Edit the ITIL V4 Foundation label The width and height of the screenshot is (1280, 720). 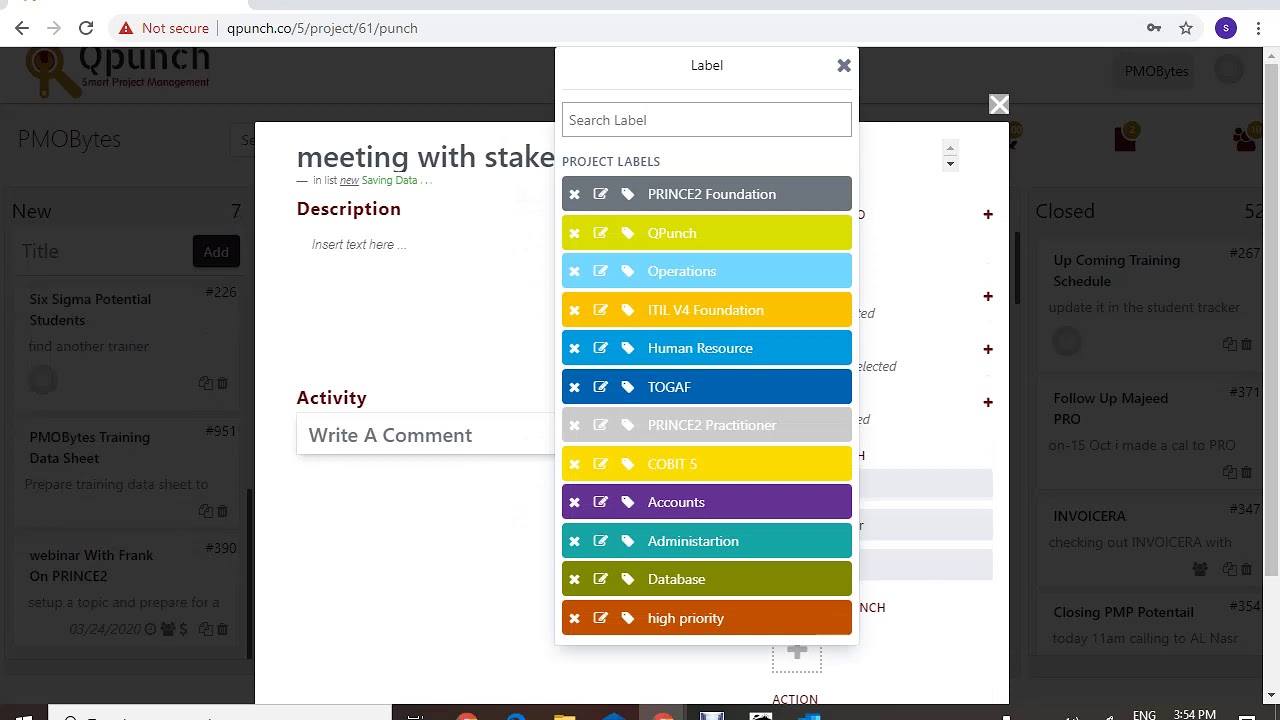click(600, 310)
